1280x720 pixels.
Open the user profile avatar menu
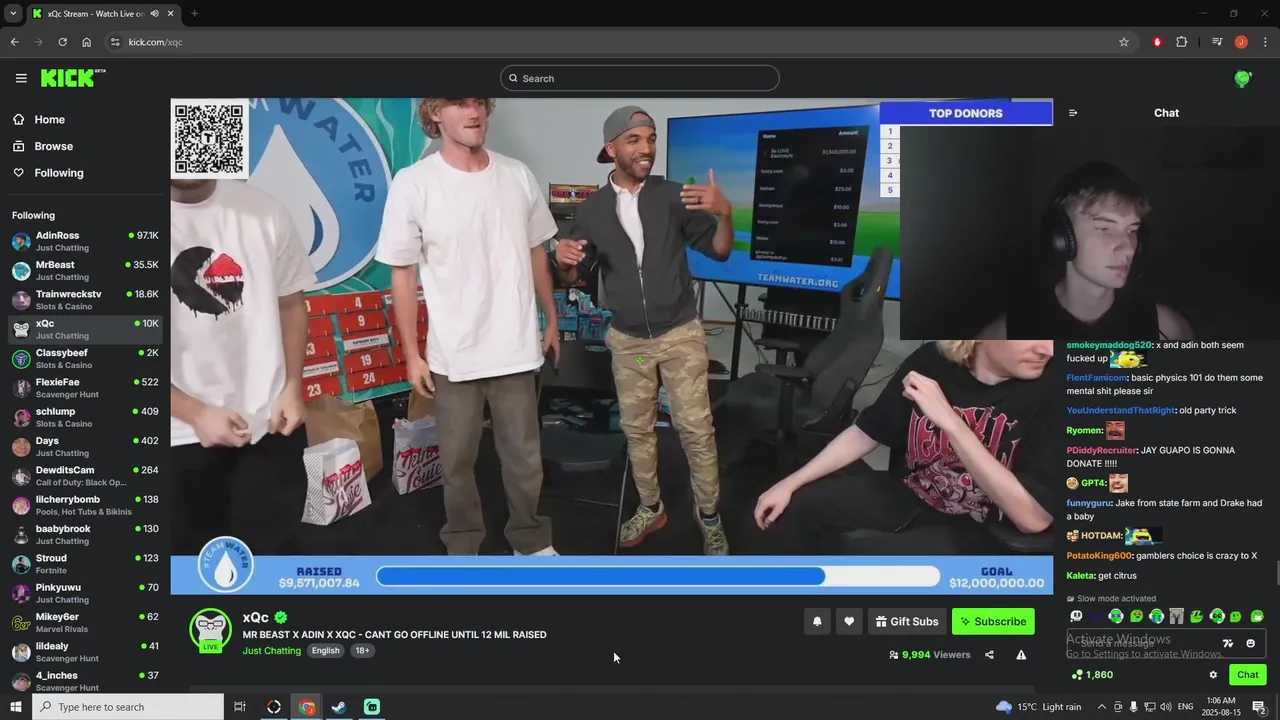point(1243,78)
